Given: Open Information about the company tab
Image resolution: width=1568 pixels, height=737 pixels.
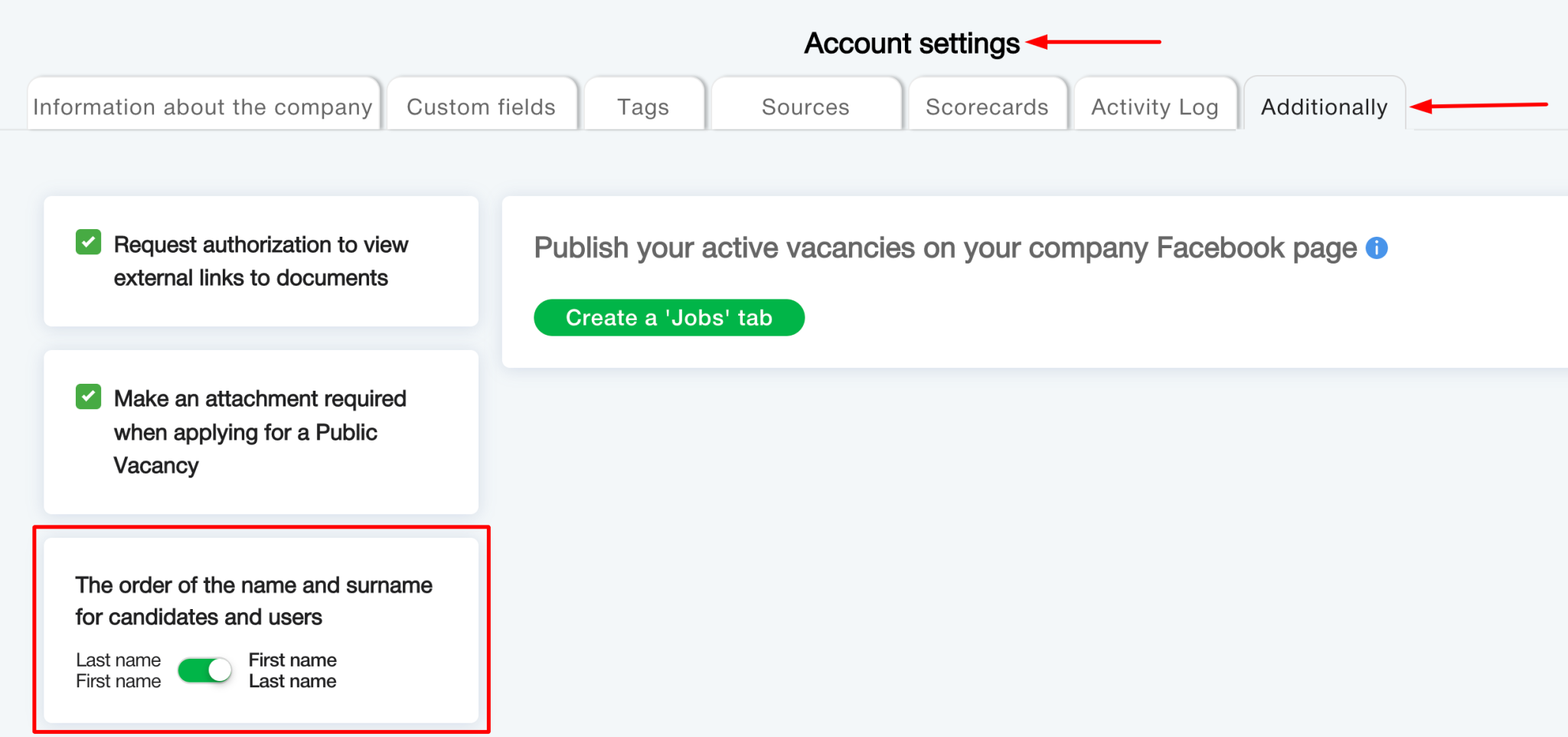Looking at the screenshot, I should coord(203,106).
